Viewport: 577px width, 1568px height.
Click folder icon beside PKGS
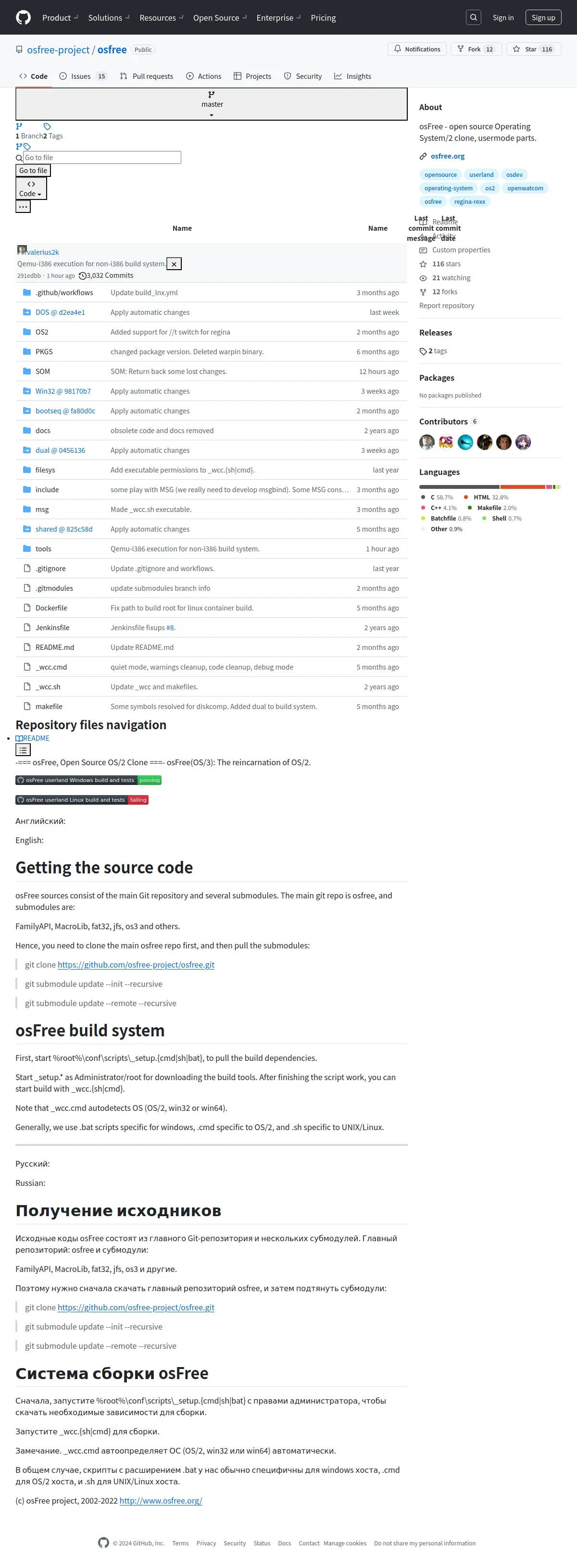click(27, 351)
